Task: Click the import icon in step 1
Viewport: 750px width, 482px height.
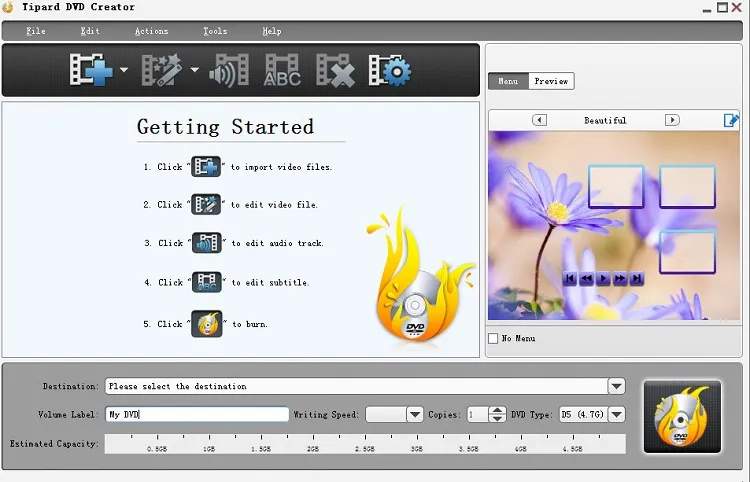Action: (x=206, y=167)
